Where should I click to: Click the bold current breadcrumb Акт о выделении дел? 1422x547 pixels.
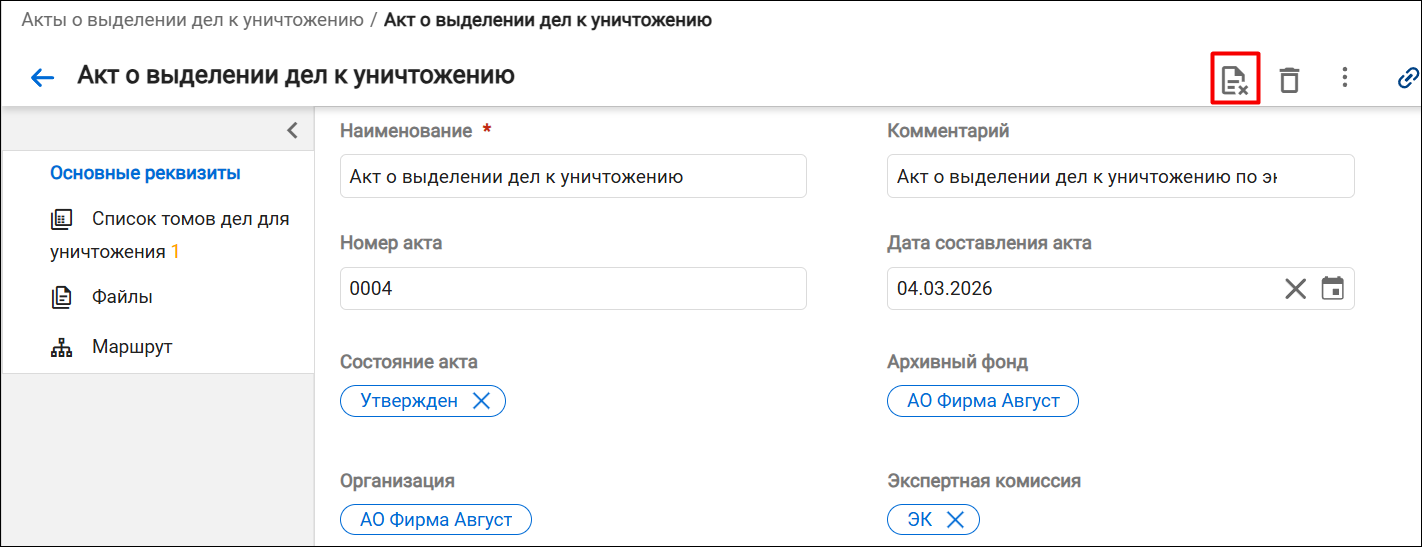[x=548, y=20]
